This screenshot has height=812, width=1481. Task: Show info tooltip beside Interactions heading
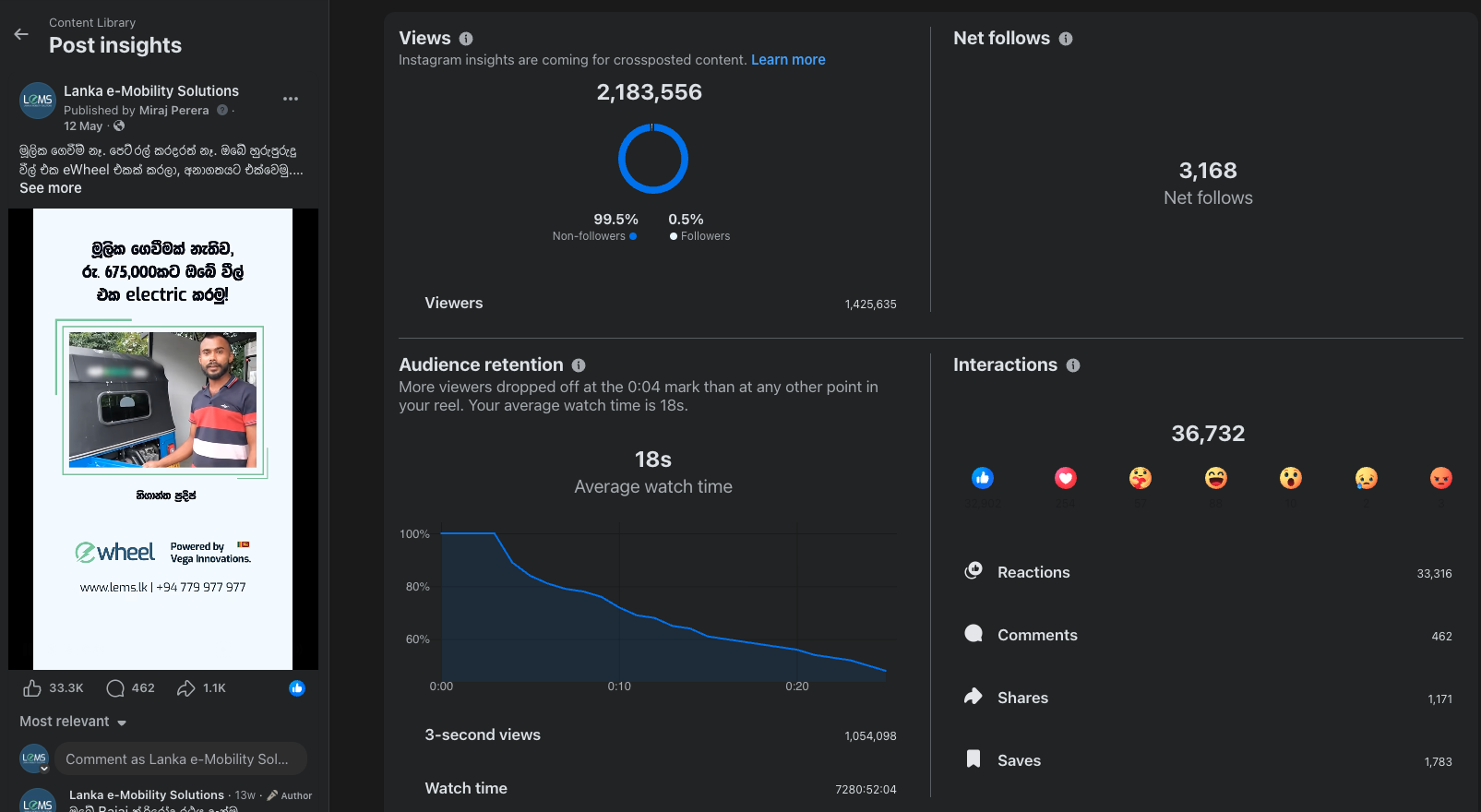(x=1073, y=365)
